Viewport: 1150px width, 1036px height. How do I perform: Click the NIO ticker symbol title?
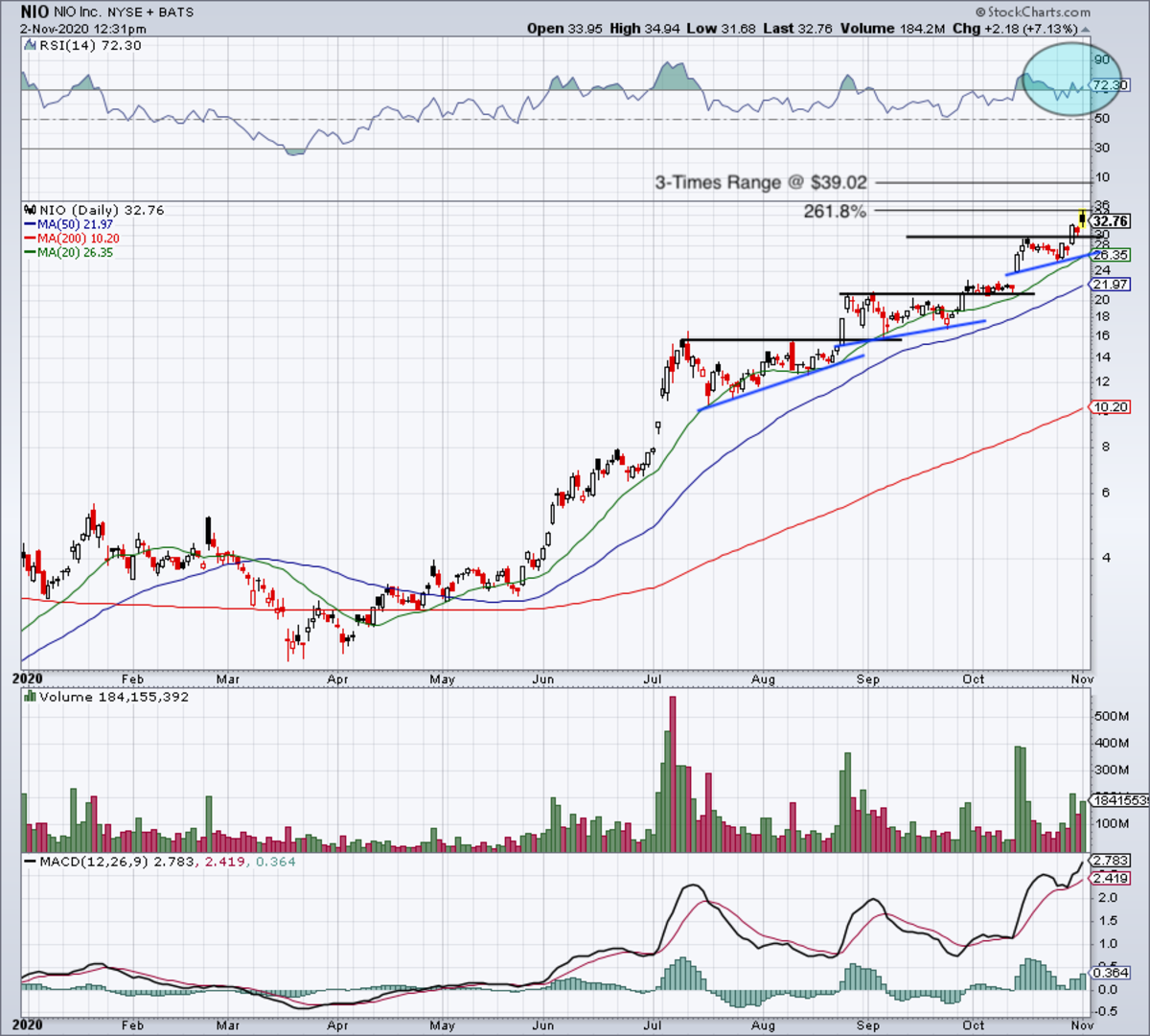[x=34, y=12]
